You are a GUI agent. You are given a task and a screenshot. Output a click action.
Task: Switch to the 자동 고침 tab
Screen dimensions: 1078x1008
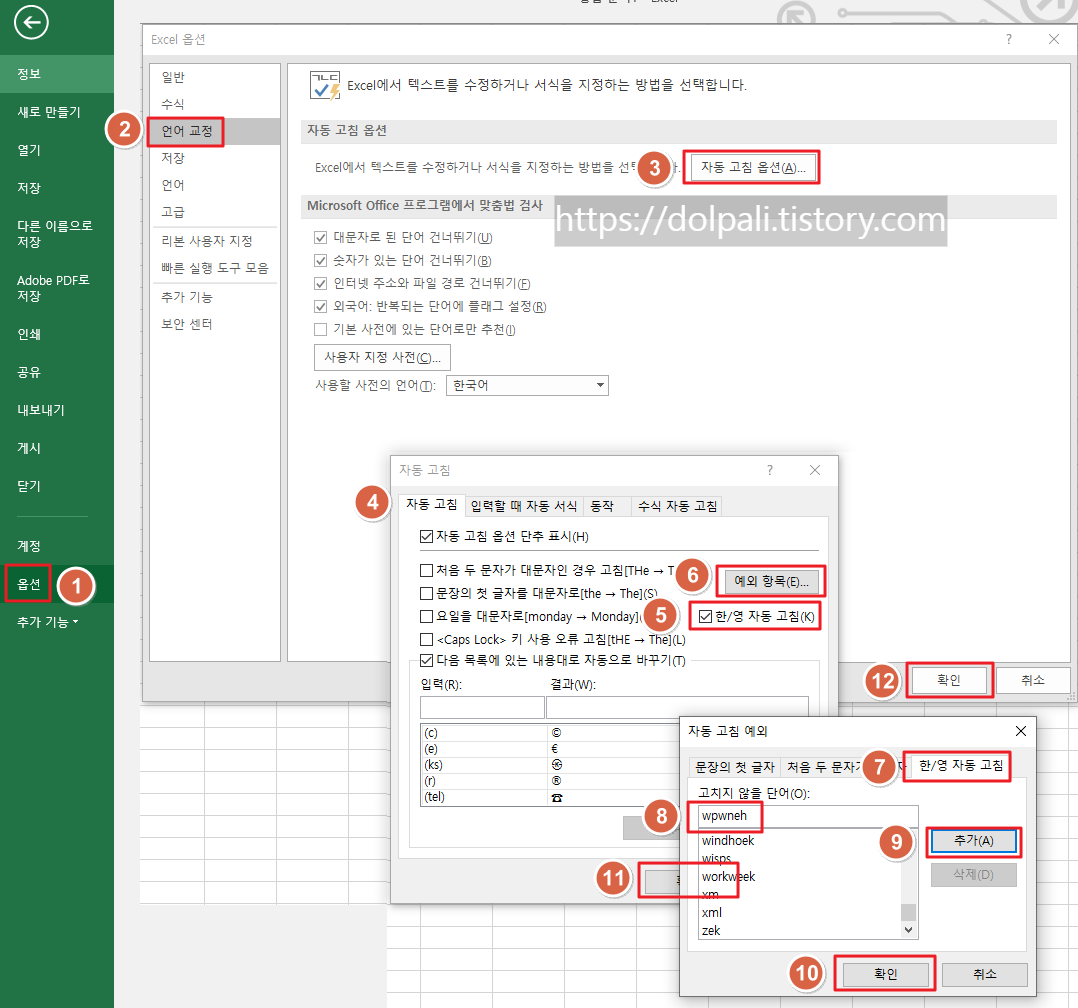click(431, 505)
